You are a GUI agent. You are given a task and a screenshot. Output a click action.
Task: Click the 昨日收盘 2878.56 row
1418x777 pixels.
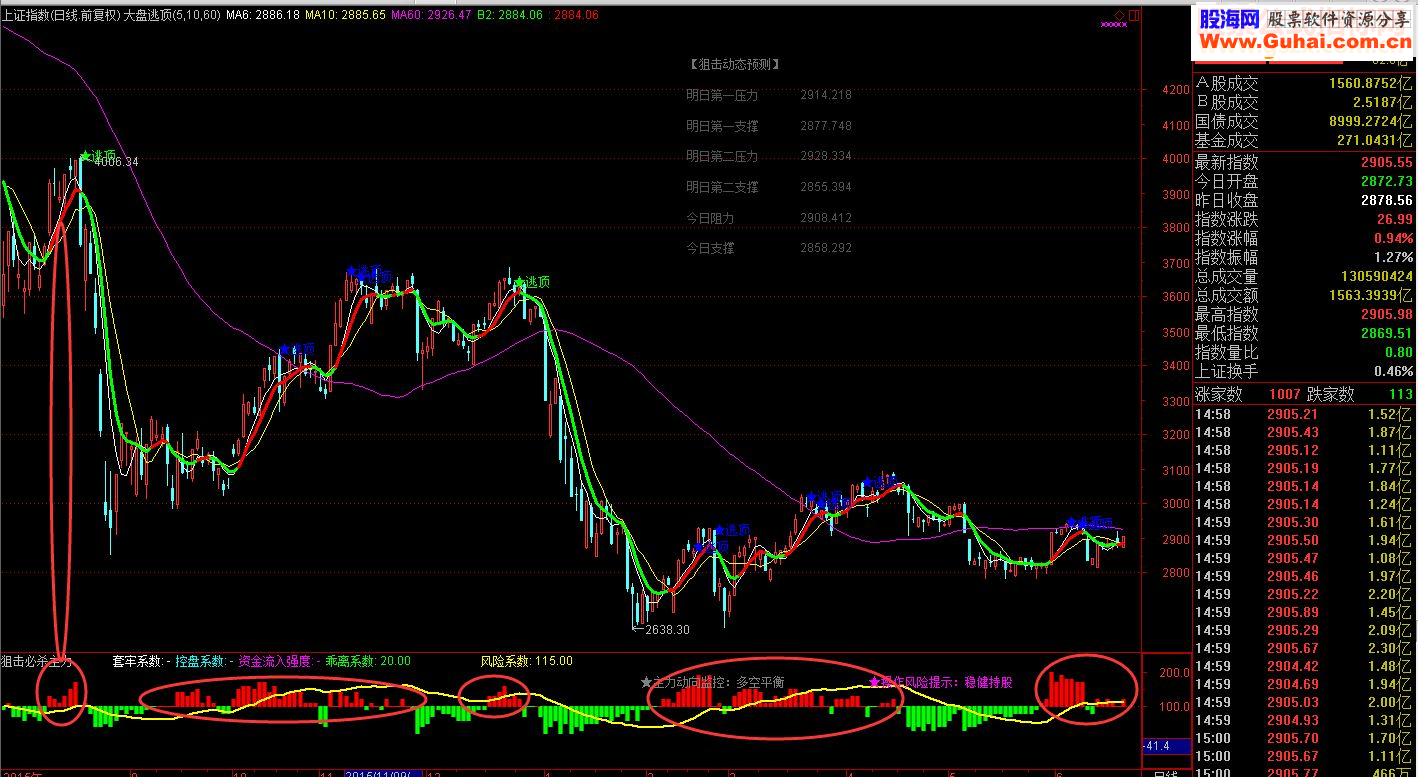click(1304, 200)
